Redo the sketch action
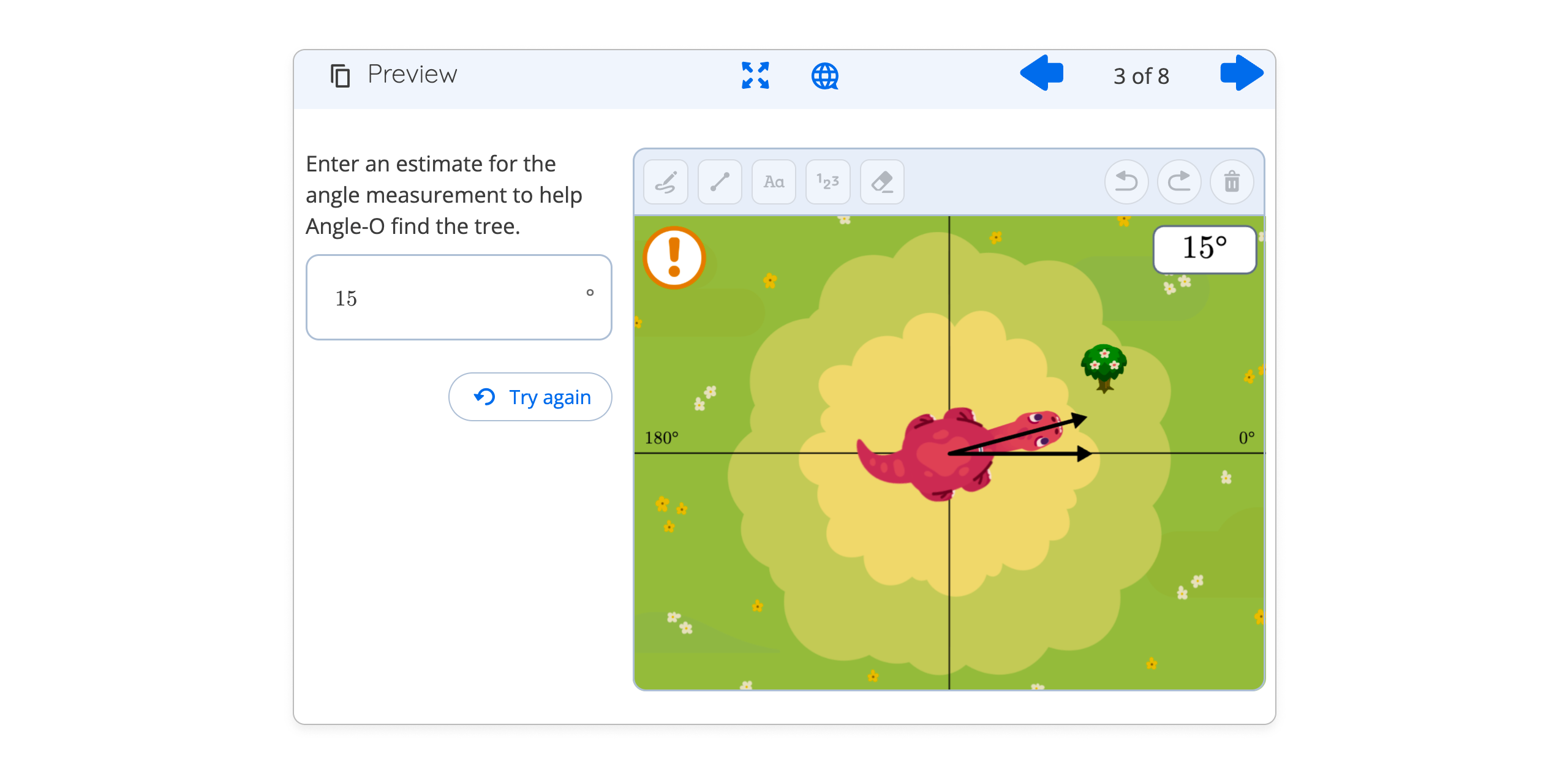 [1179, 182]
